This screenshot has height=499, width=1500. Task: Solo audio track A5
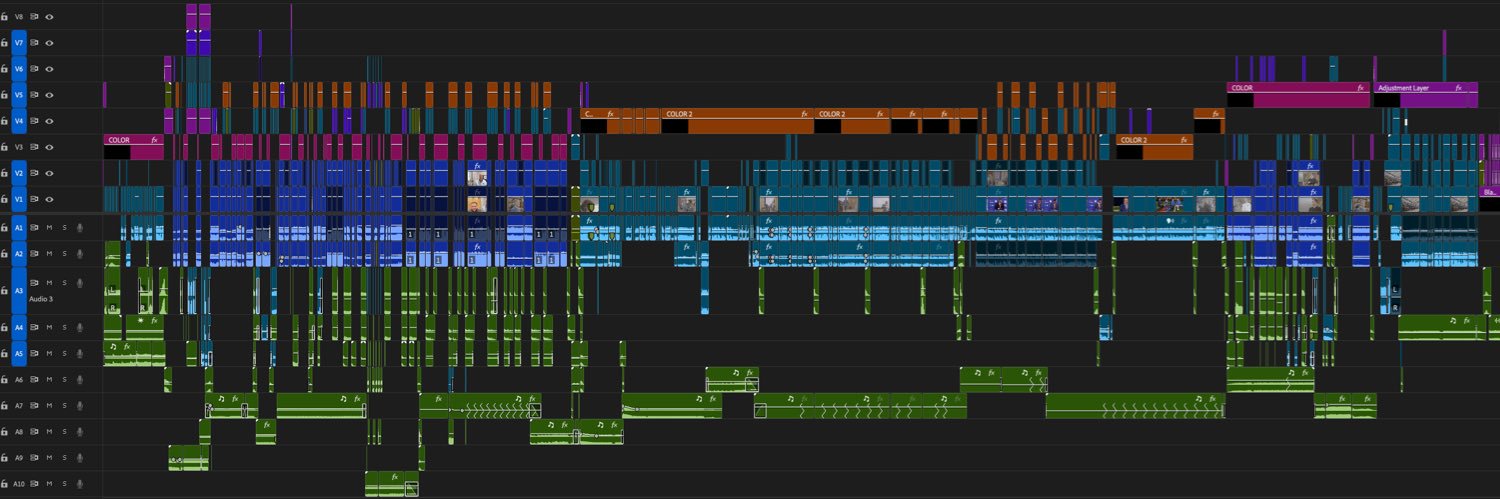pyautogui.click(x=64, y=353)
